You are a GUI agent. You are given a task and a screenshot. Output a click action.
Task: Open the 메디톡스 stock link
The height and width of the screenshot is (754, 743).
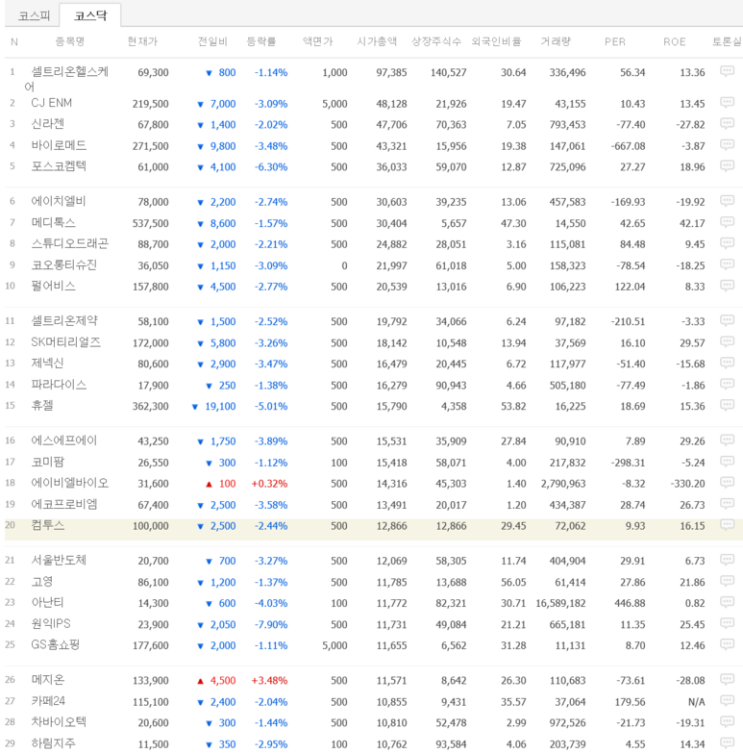click(53, 223)
